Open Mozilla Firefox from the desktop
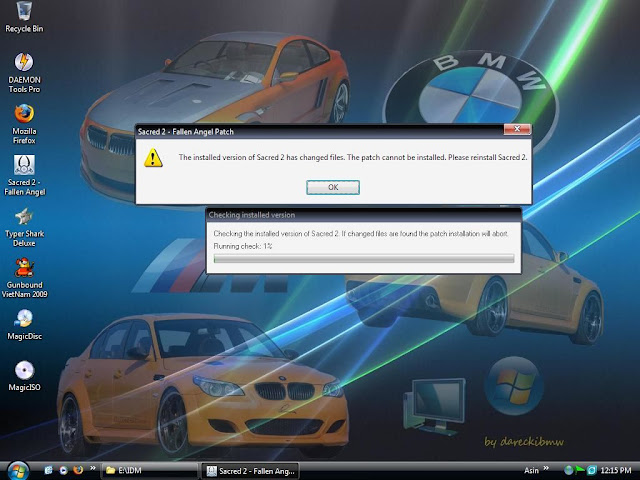Screen dimensions: 640x480 (24, 124)
